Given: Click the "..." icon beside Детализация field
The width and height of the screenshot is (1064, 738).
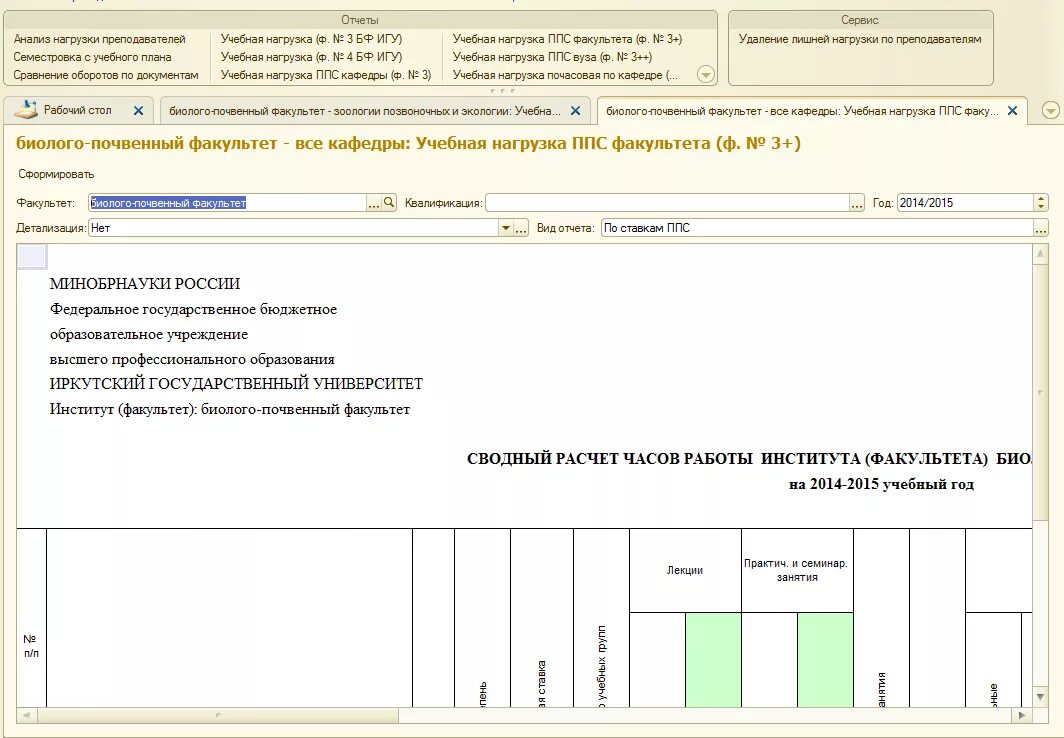Looking at the screenshot, I should 521,227.
